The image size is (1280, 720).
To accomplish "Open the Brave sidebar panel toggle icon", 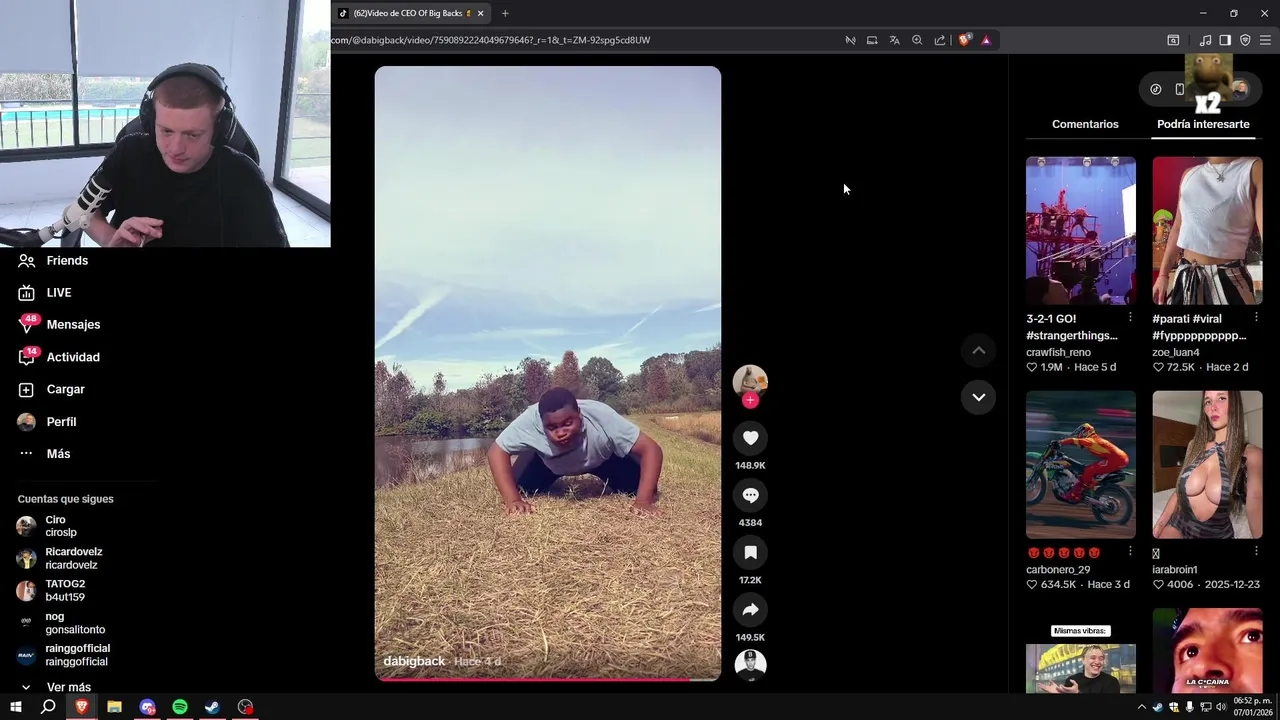I will click(x=1225, y=40).
